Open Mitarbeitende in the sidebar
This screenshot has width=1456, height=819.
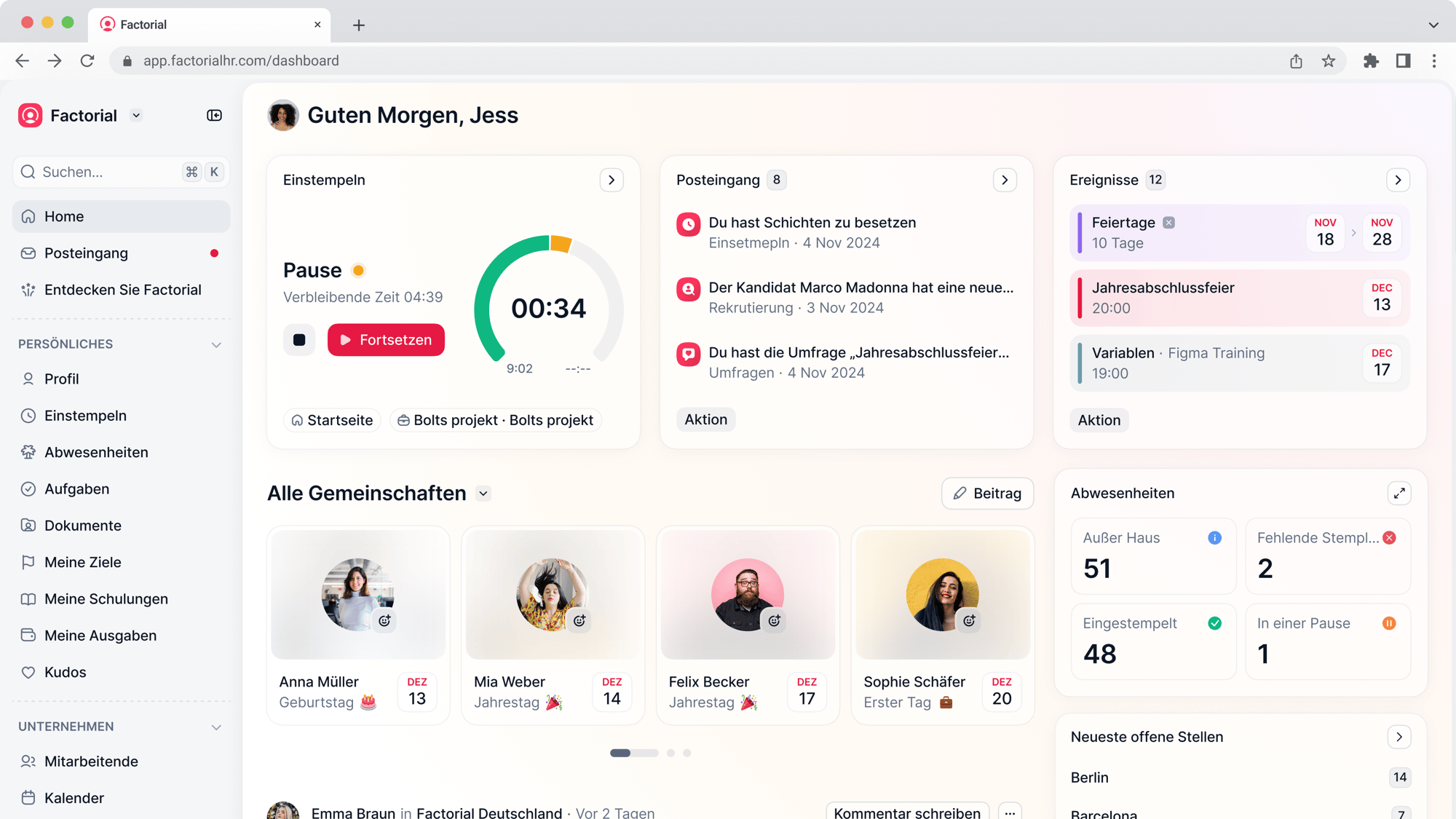(122, 761)
